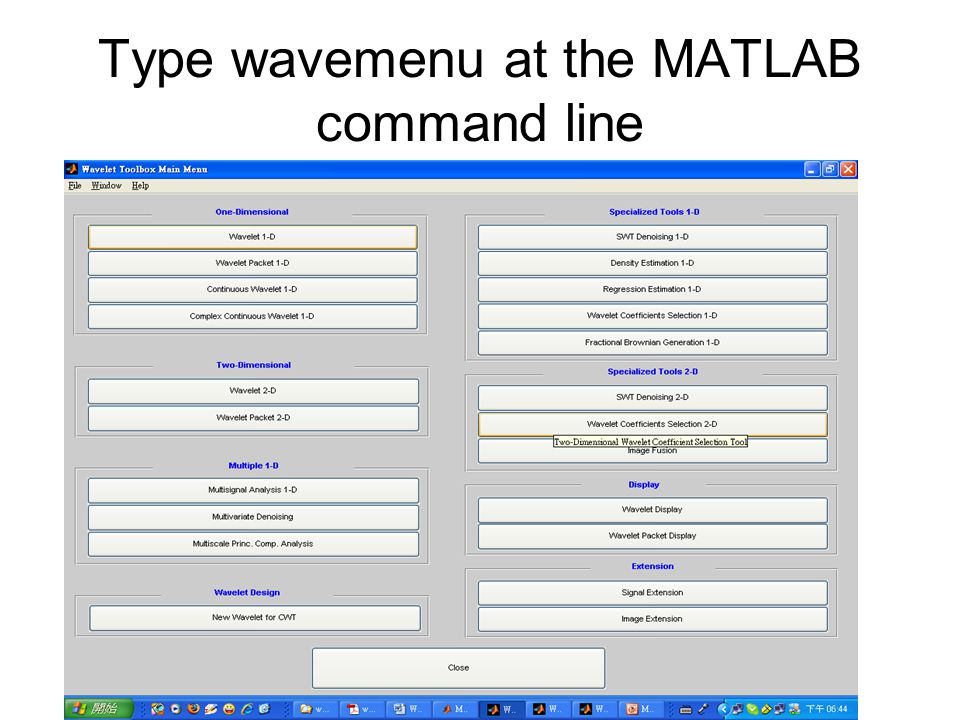Launch the Wavelet 1-D tool
This screenshot has height=720, width=960.
(252, 237)
